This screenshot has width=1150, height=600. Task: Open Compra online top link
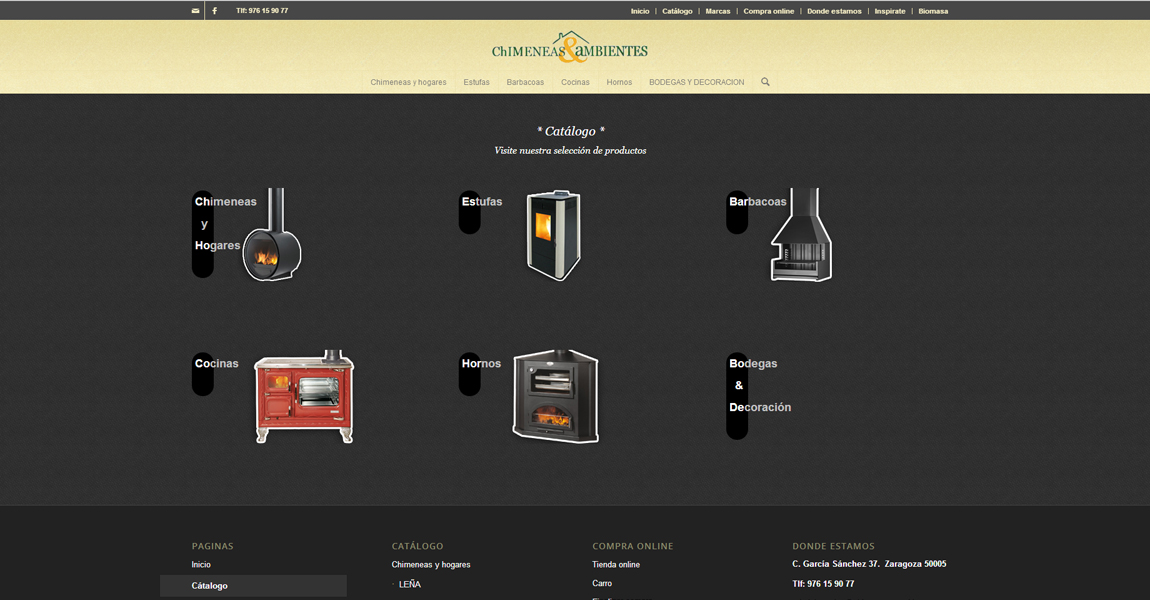[768, 11]
